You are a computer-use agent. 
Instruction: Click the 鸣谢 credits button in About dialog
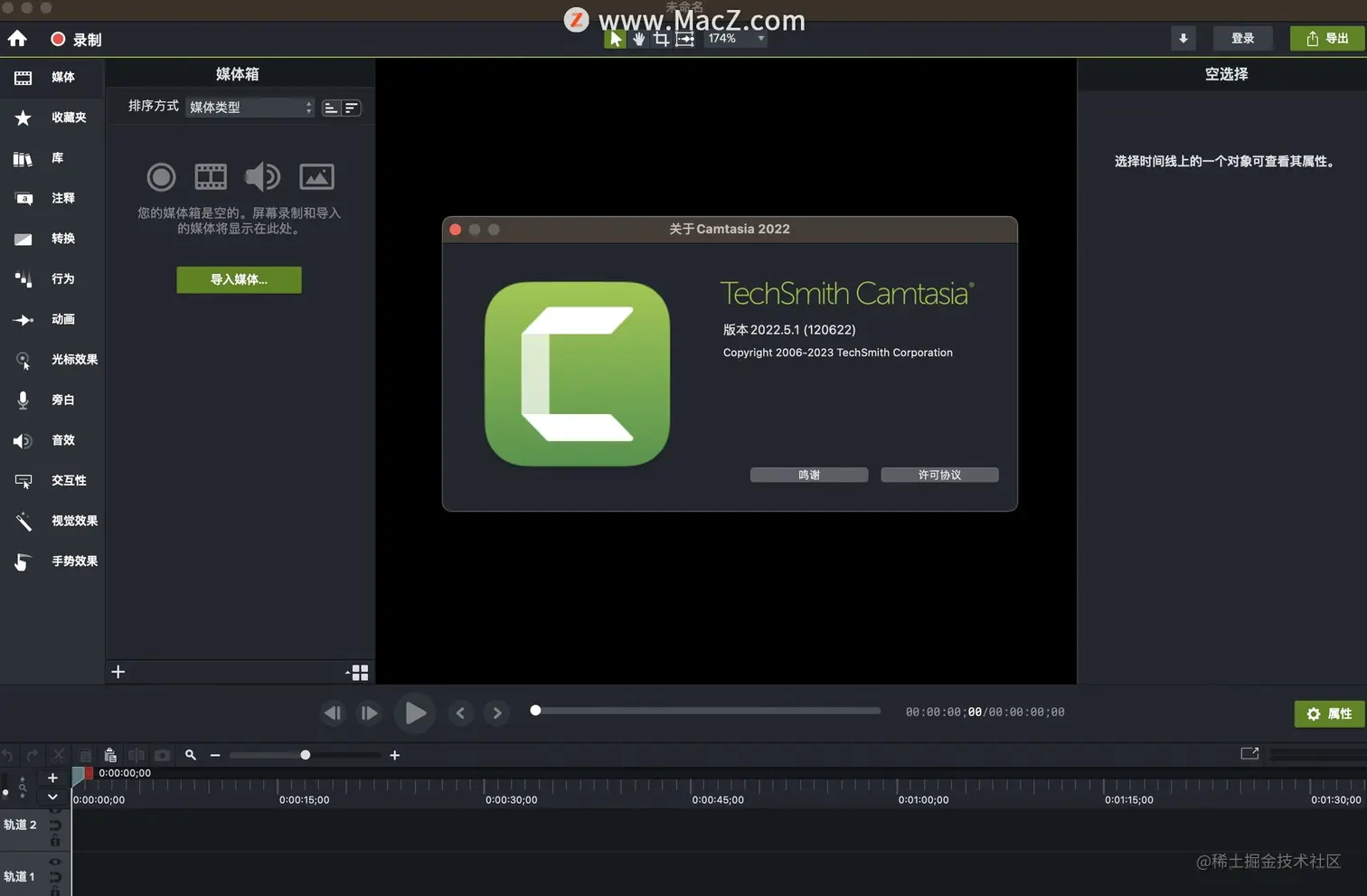[x=809, y=475]
